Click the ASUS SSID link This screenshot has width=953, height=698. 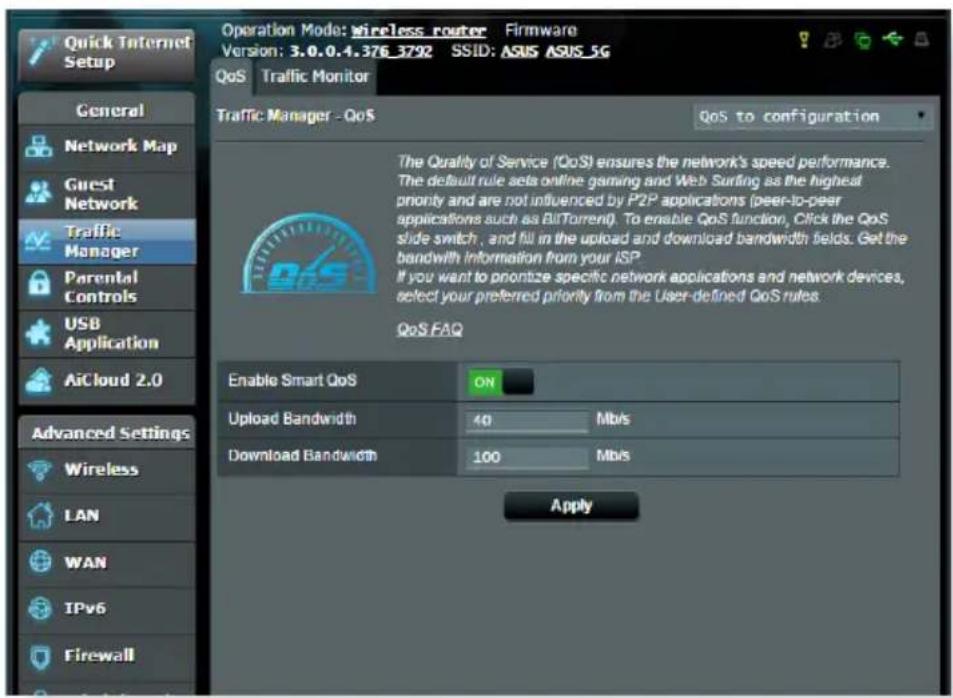[x=519, y=51]
